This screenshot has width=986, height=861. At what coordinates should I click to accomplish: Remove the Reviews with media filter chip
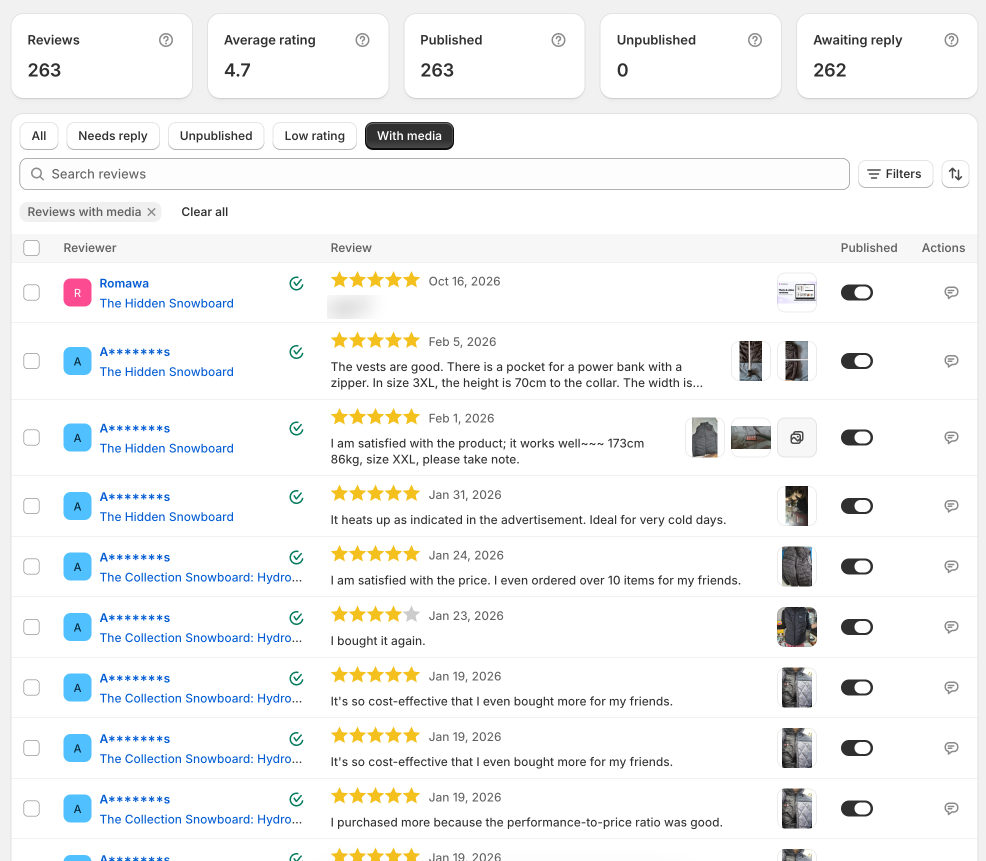pyautogui.click(x=152, y=212)
